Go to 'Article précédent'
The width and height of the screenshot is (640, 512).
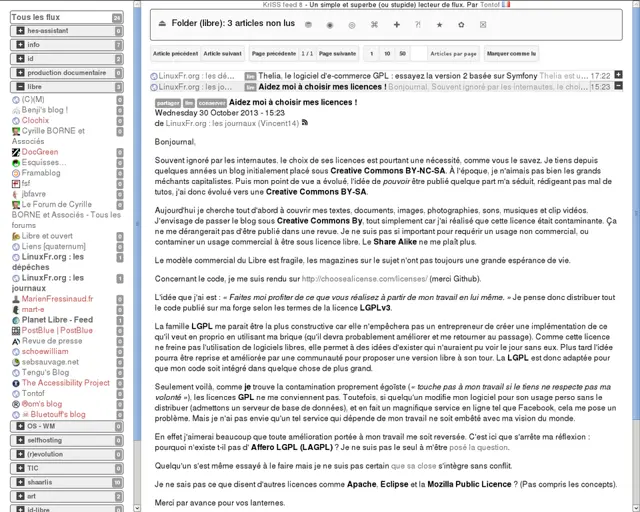point(176,53)
